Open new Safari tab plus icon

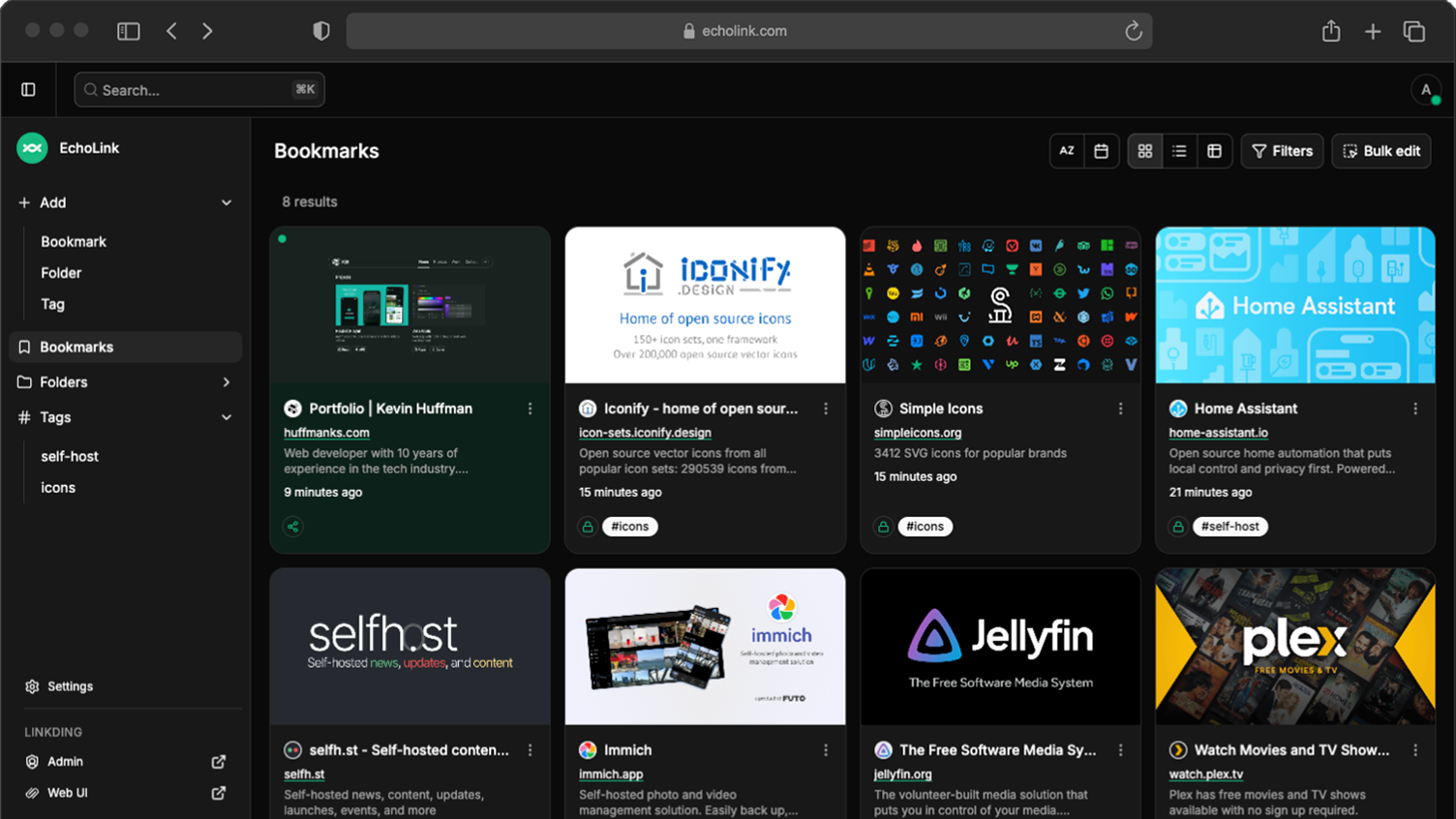click(x=1373, y=31)
